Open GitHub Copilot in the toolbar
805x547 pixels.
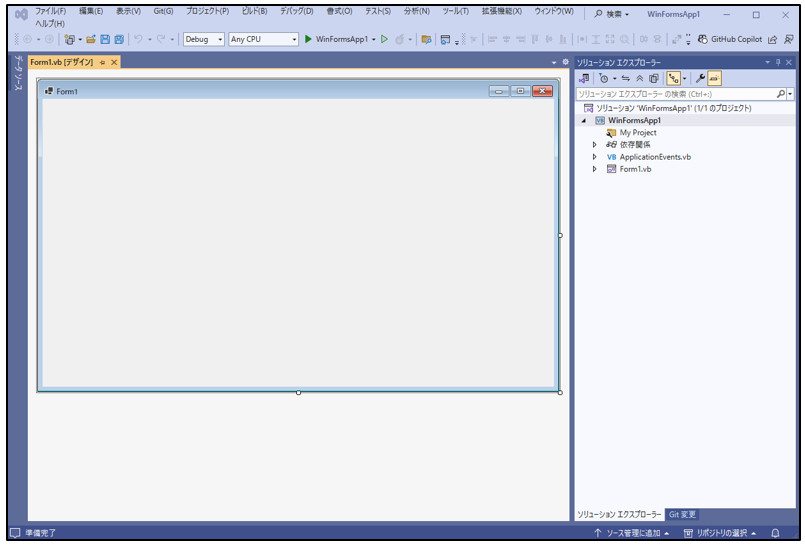click(x=728, y=40)
